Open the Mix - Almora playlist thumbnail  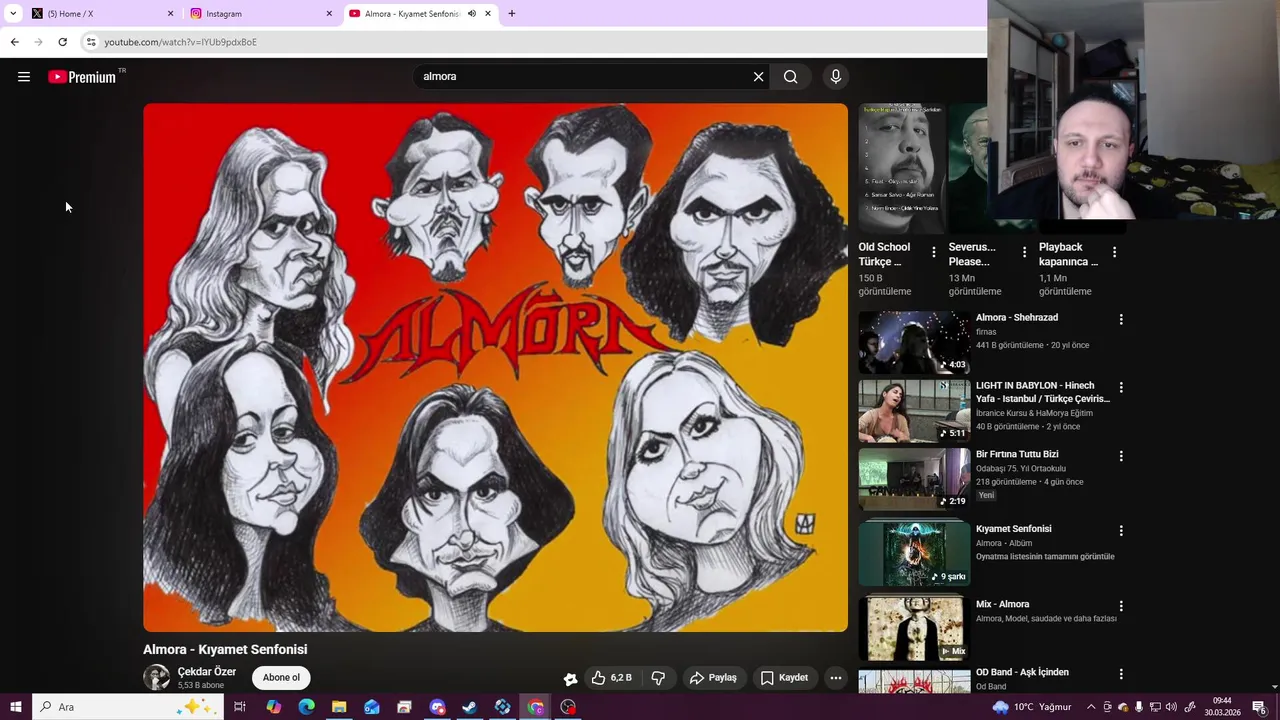coord(914,628)
